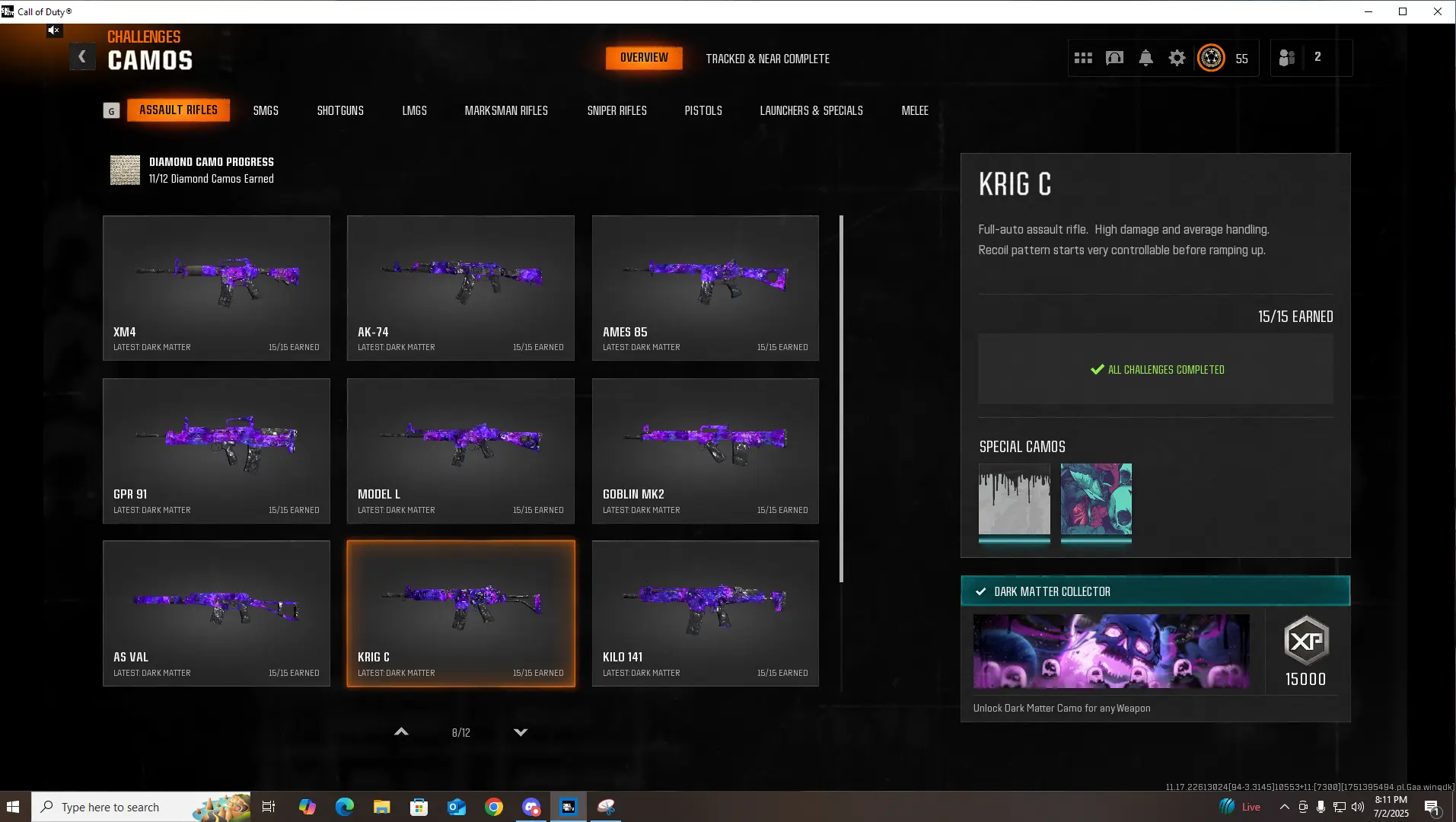The height and width of the screenshot is (822, 1456).
Task: Open the taskbar clock and date
Action: click(x=1391, y=807)
